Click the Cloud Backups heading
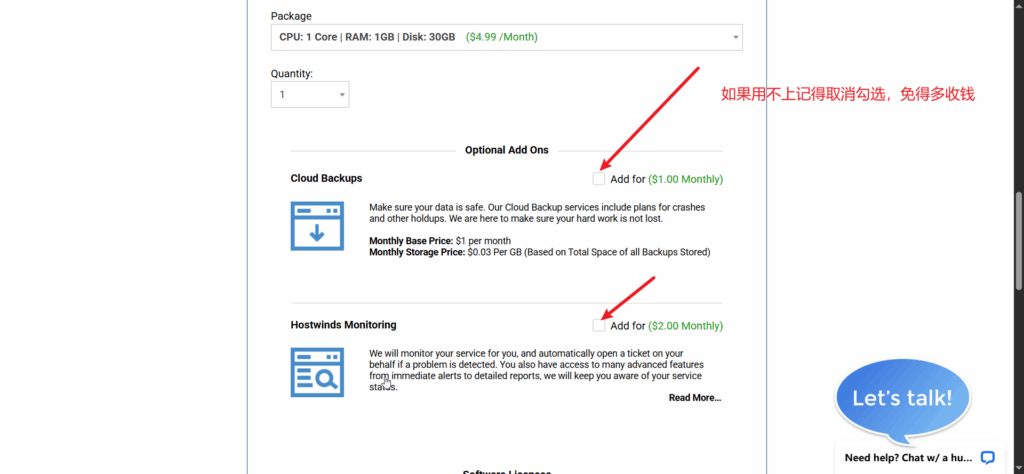 (x=326, y=178)
